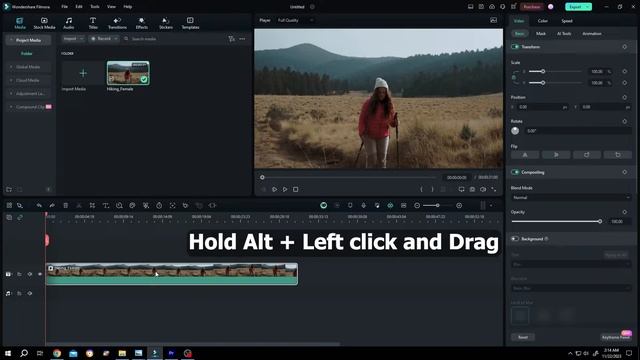Toggle audio track mute icon

point(30,293)
